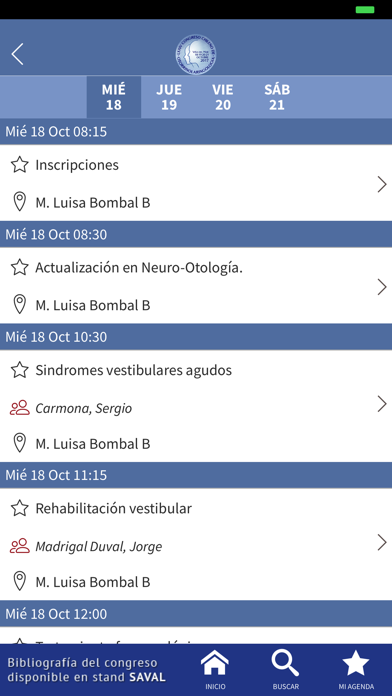
Task: Favorite the Inscripciones session with its star
Action: pos(20,165)
